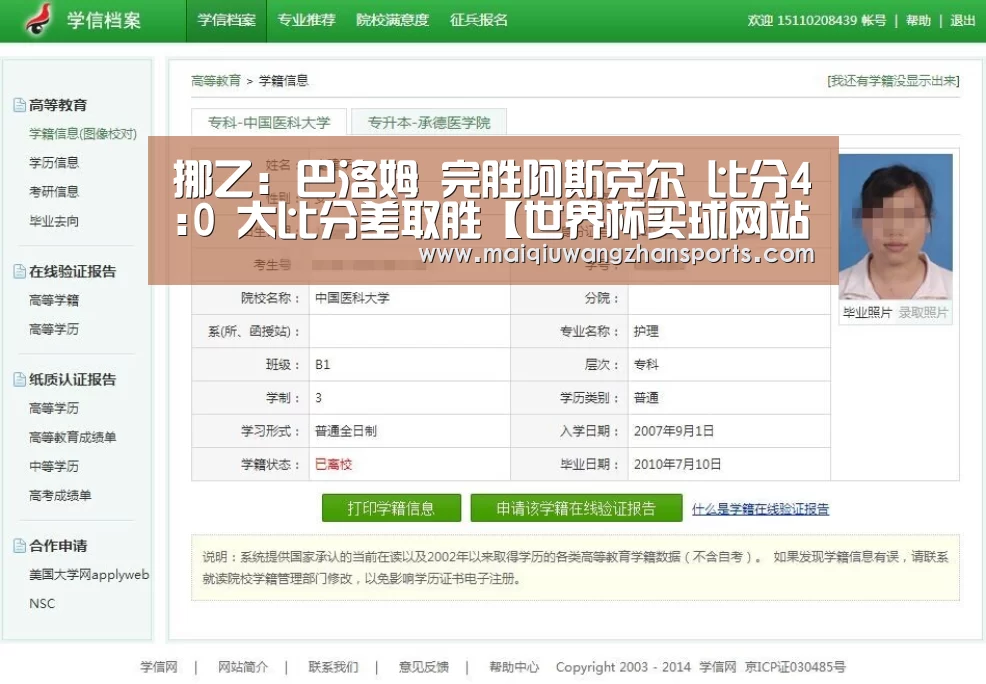Click the 高等教育 section document icon
986x684 pixels.
tap(19, 105)
